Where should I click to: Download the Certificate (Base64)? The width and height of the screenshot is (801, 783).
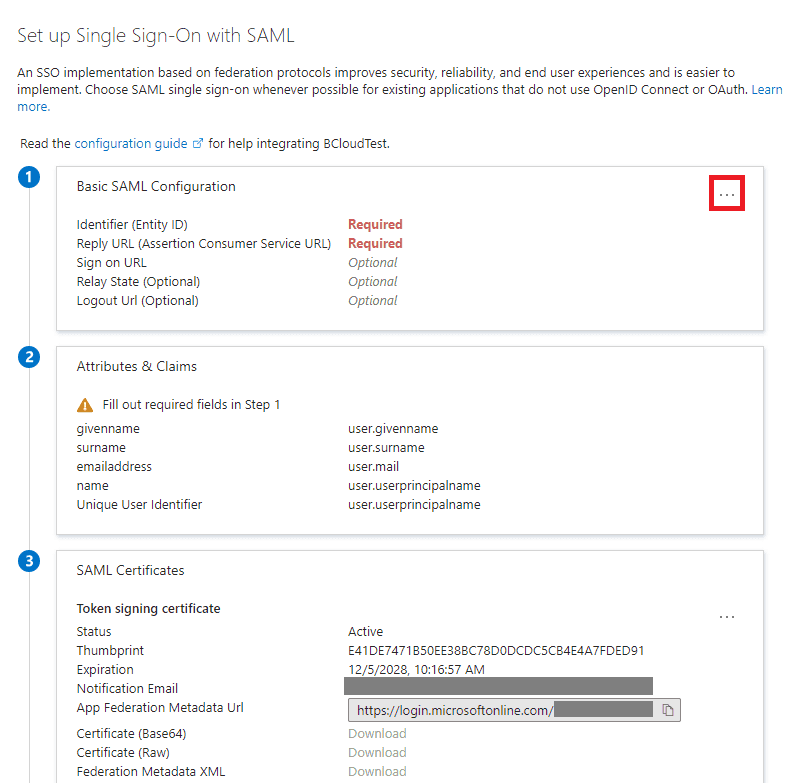click(x=377, y=734)
